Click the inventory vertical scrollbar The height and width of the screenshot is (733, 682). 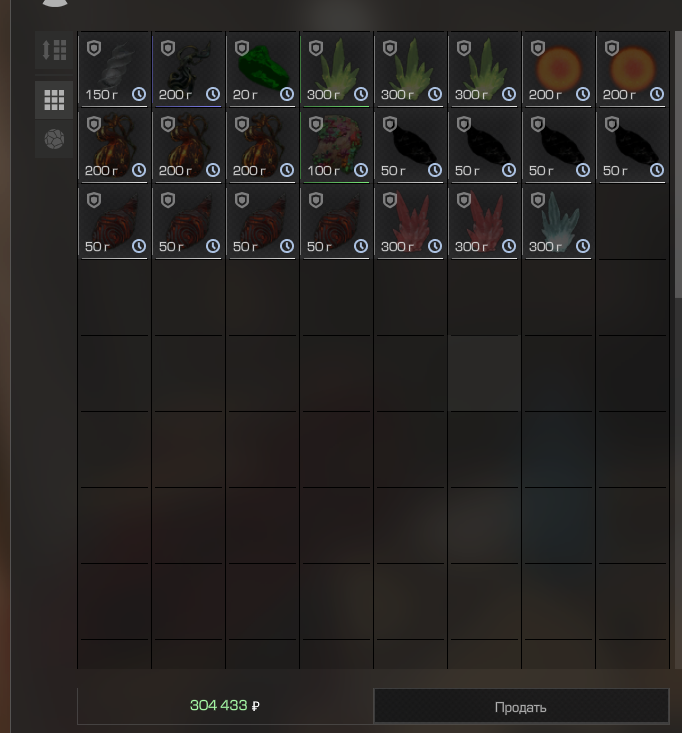tap(678, 164)
